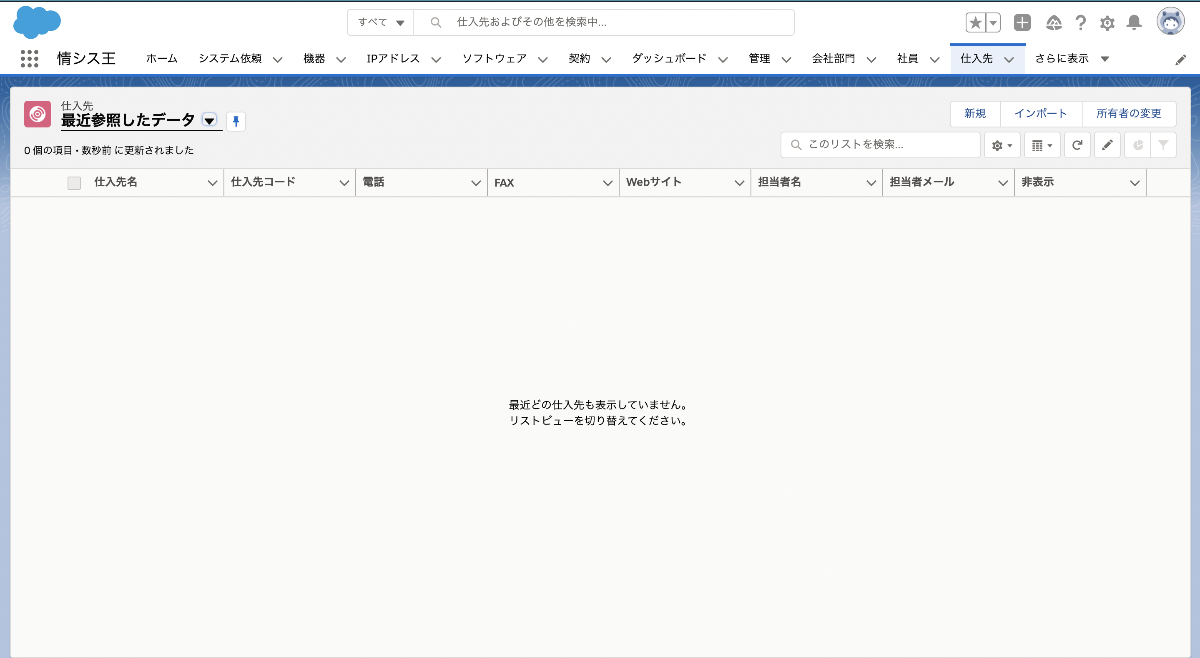Click the インポート button
Image resolution: width=1200 pixels, height=658 pixels.
coord(1041,114)
